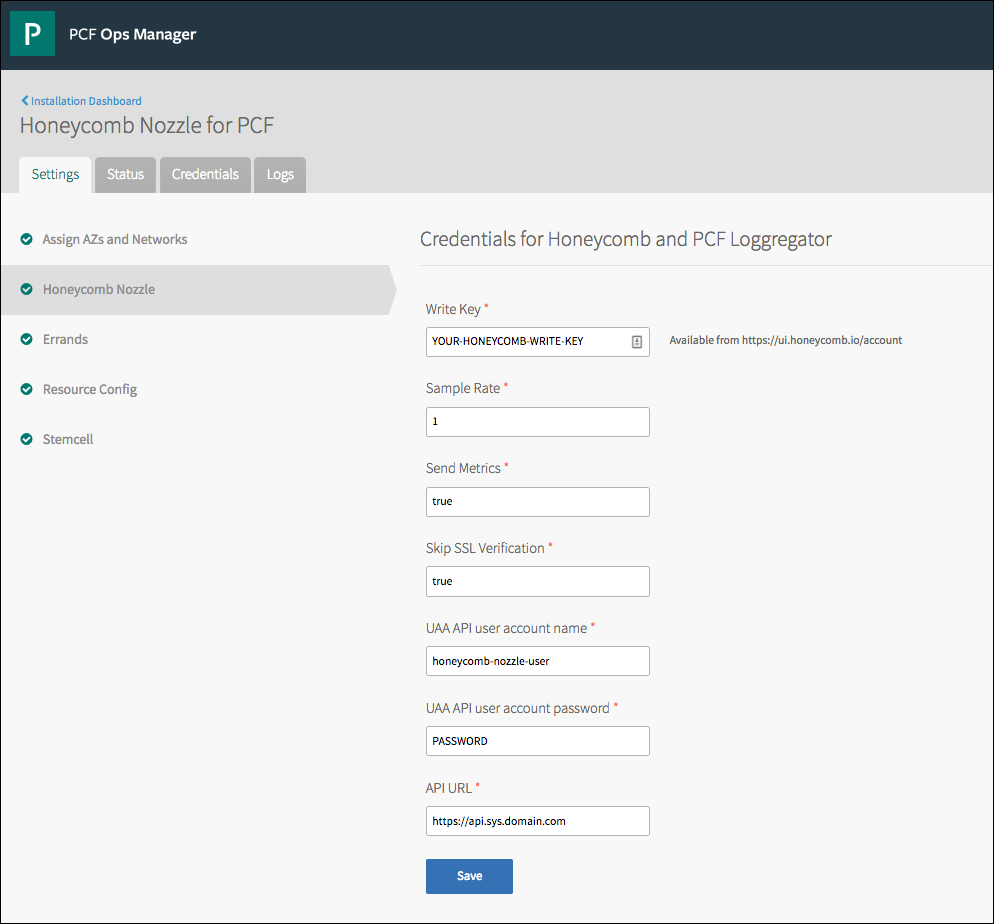Click the Send Metrics input field
The width and height of the screenshot is (994, 924).
pyautogui.click(x=538, y=501)
